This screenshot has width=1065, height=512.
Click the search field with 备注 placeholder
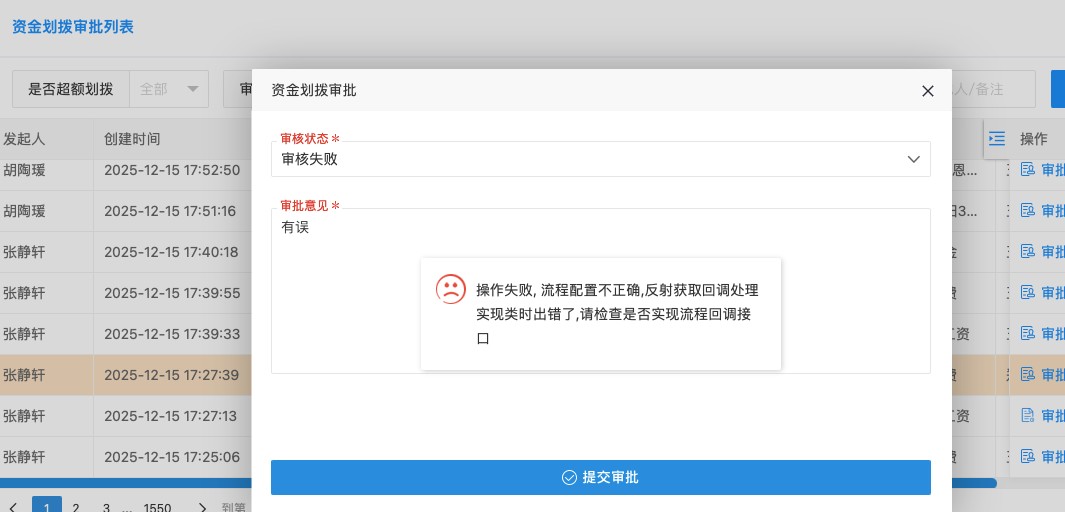coord(994,89)
